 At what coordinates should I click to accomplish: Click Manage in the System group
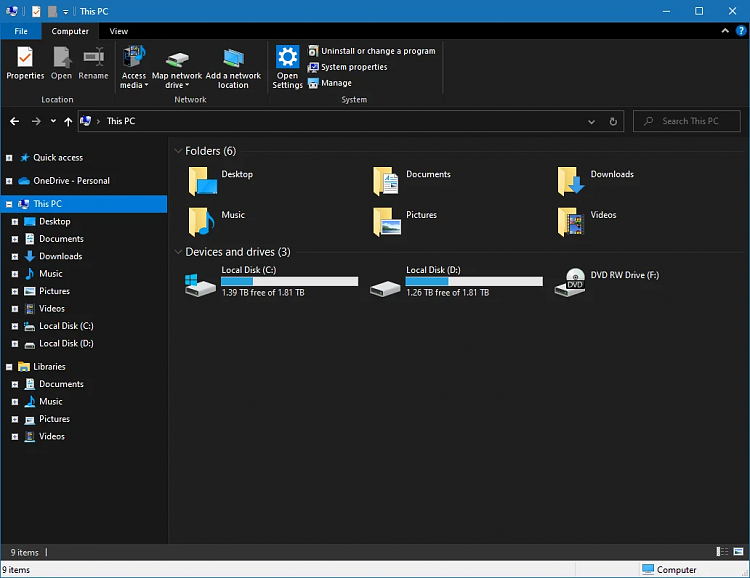[x=330, y=83]
